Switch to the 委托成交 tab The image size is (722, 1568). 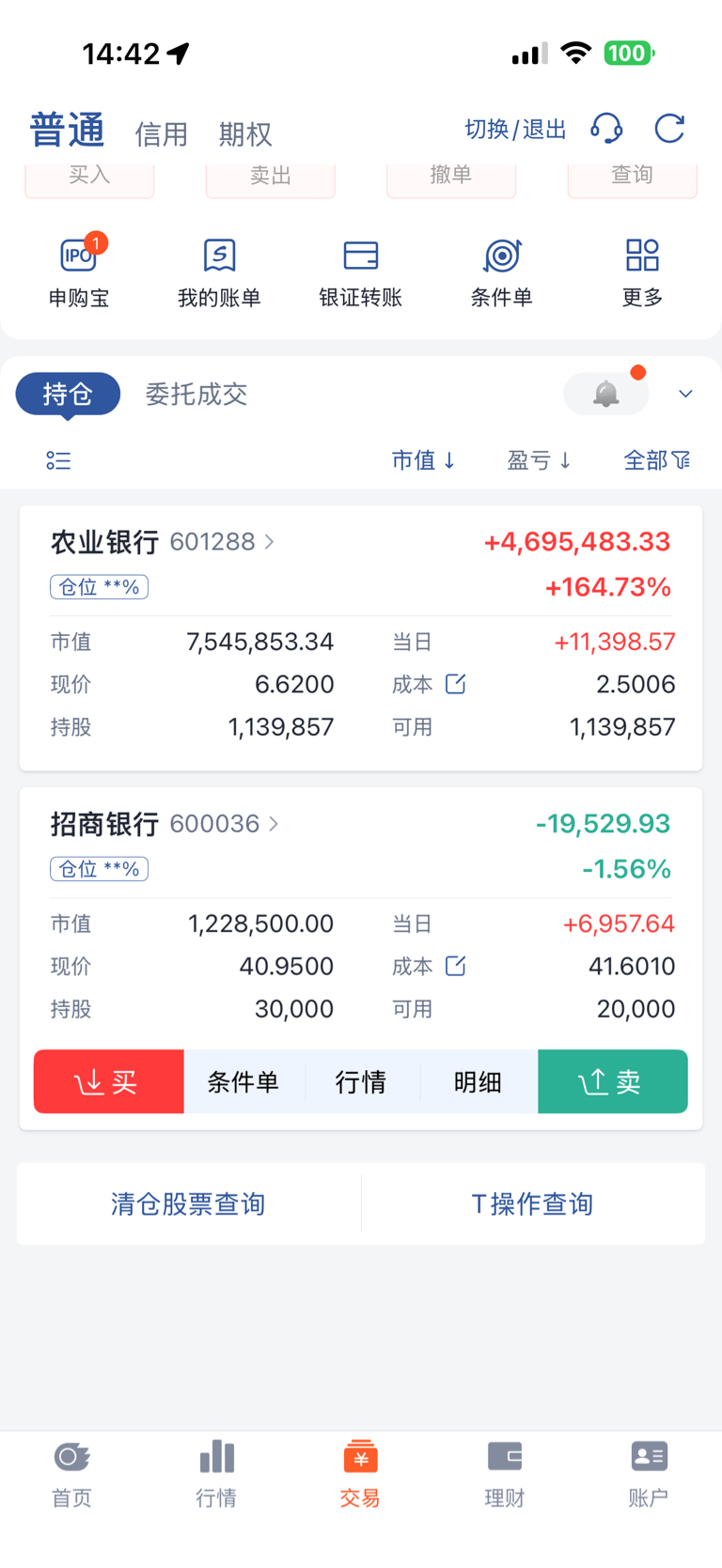[196, 394]
